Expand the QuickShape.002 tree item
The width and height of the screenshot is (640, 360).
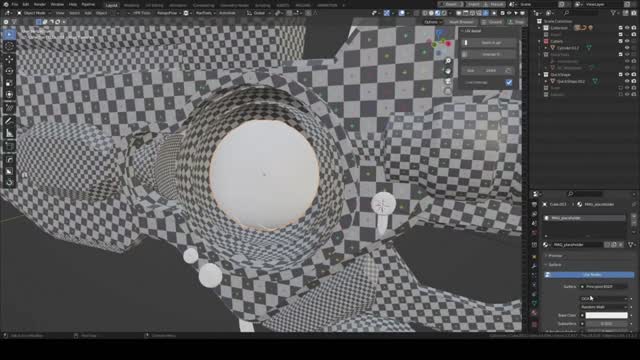[x=546, y=81]
